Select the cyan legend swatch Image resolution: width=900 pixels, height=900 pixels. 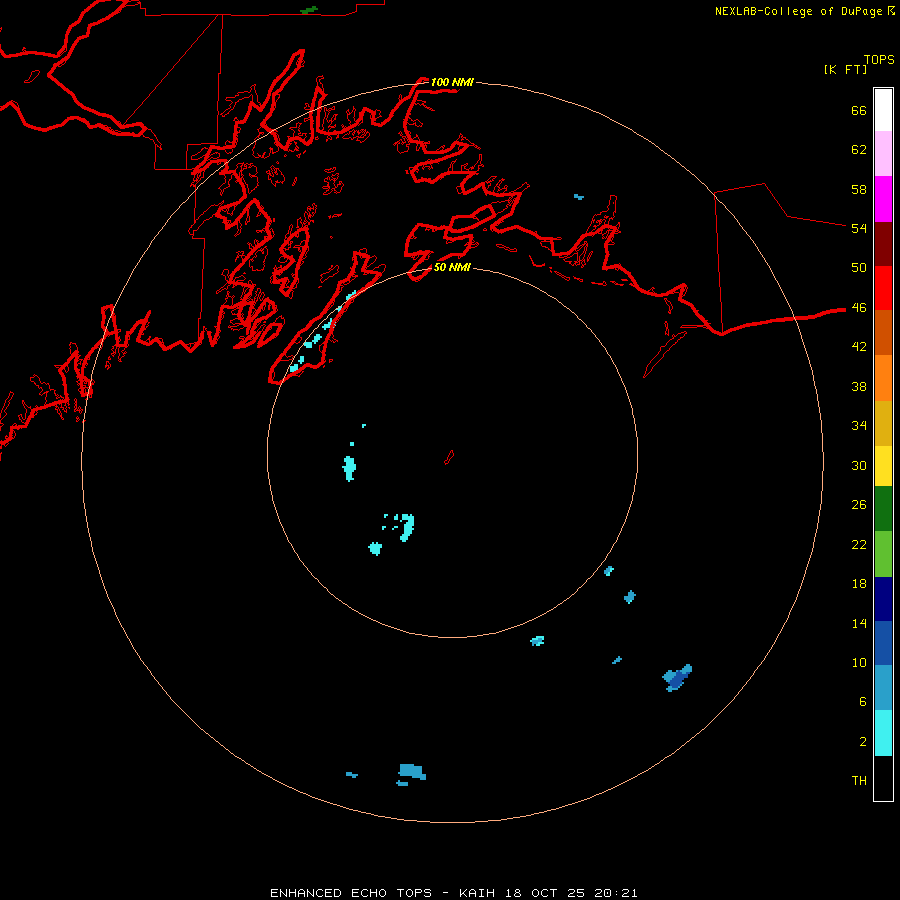[883, 733]
